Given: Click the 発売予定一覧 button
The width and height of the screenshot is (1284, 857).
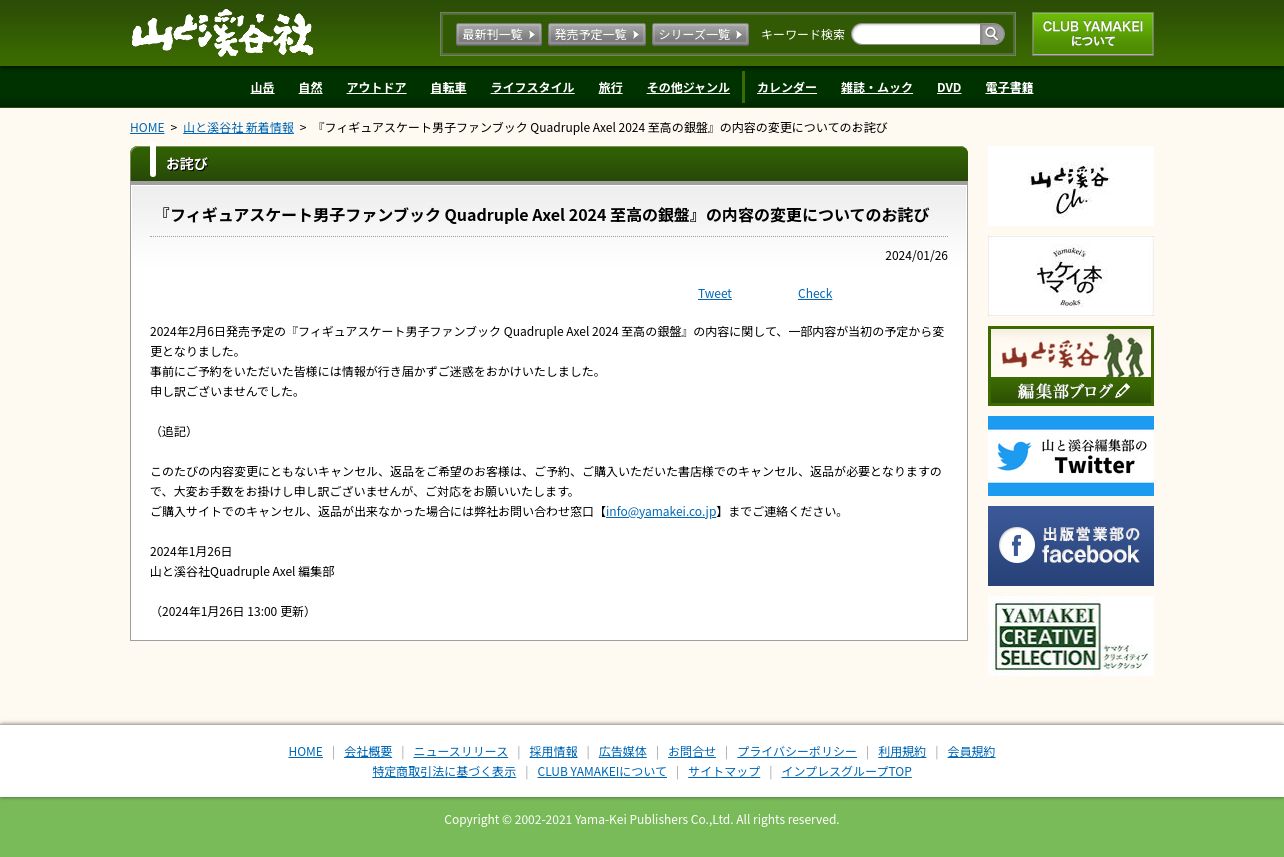Looking at the screenshot, I should (597, 34).
